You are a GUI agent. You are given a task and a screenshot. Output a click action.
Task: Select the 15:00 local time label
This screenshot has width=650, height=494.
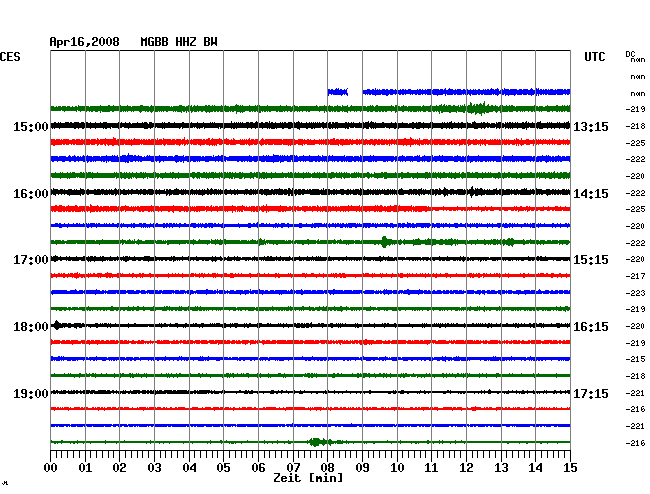coord(30,127)
